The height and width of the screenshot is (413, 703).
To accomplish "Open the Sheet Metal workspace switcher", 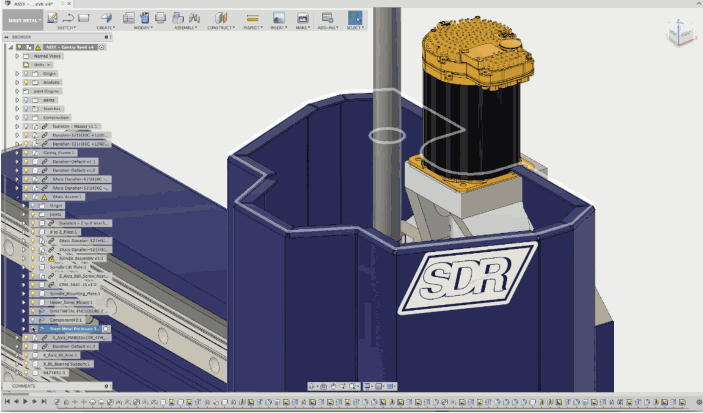I will tap(22, 19).
